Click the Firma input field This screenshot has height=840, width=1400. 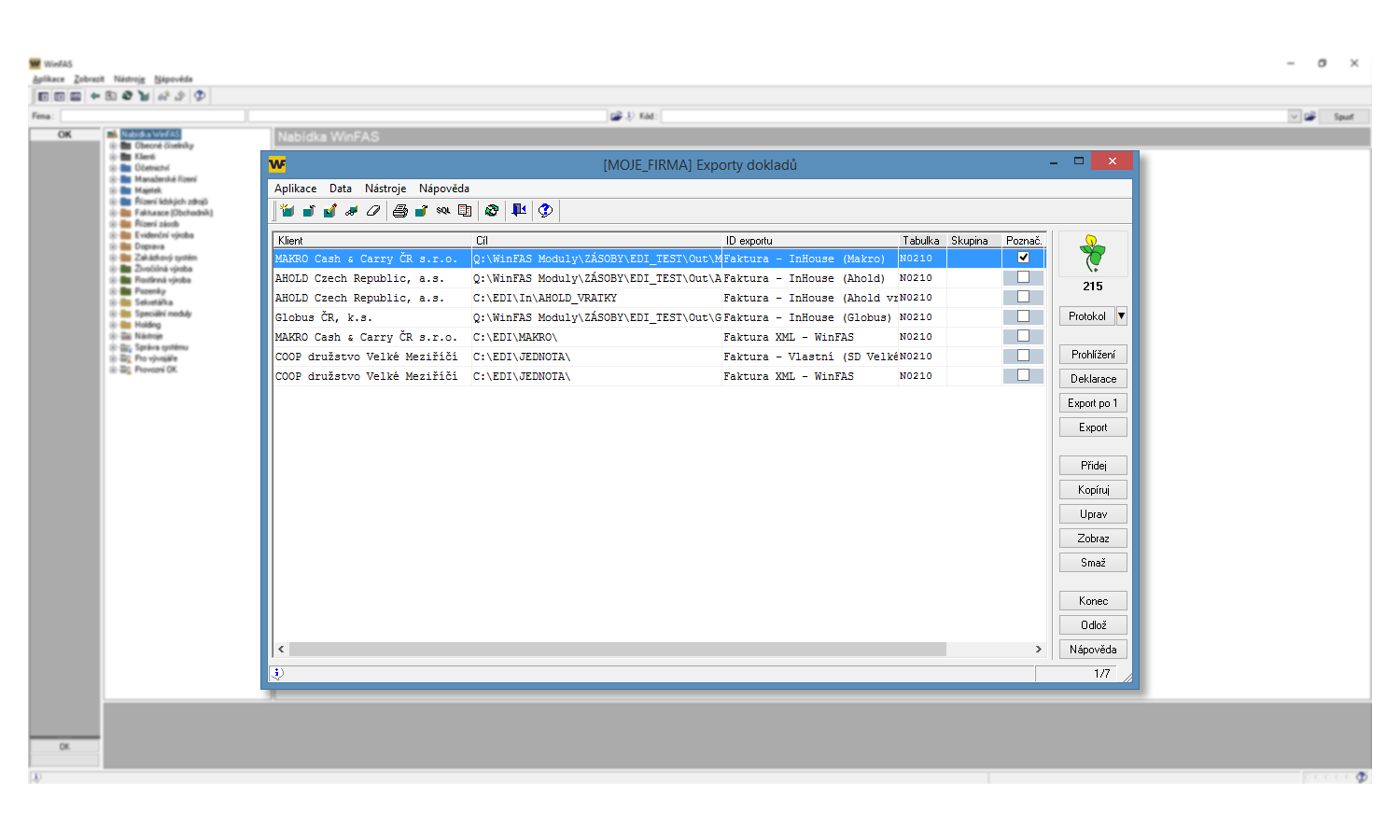pos(153,117)
